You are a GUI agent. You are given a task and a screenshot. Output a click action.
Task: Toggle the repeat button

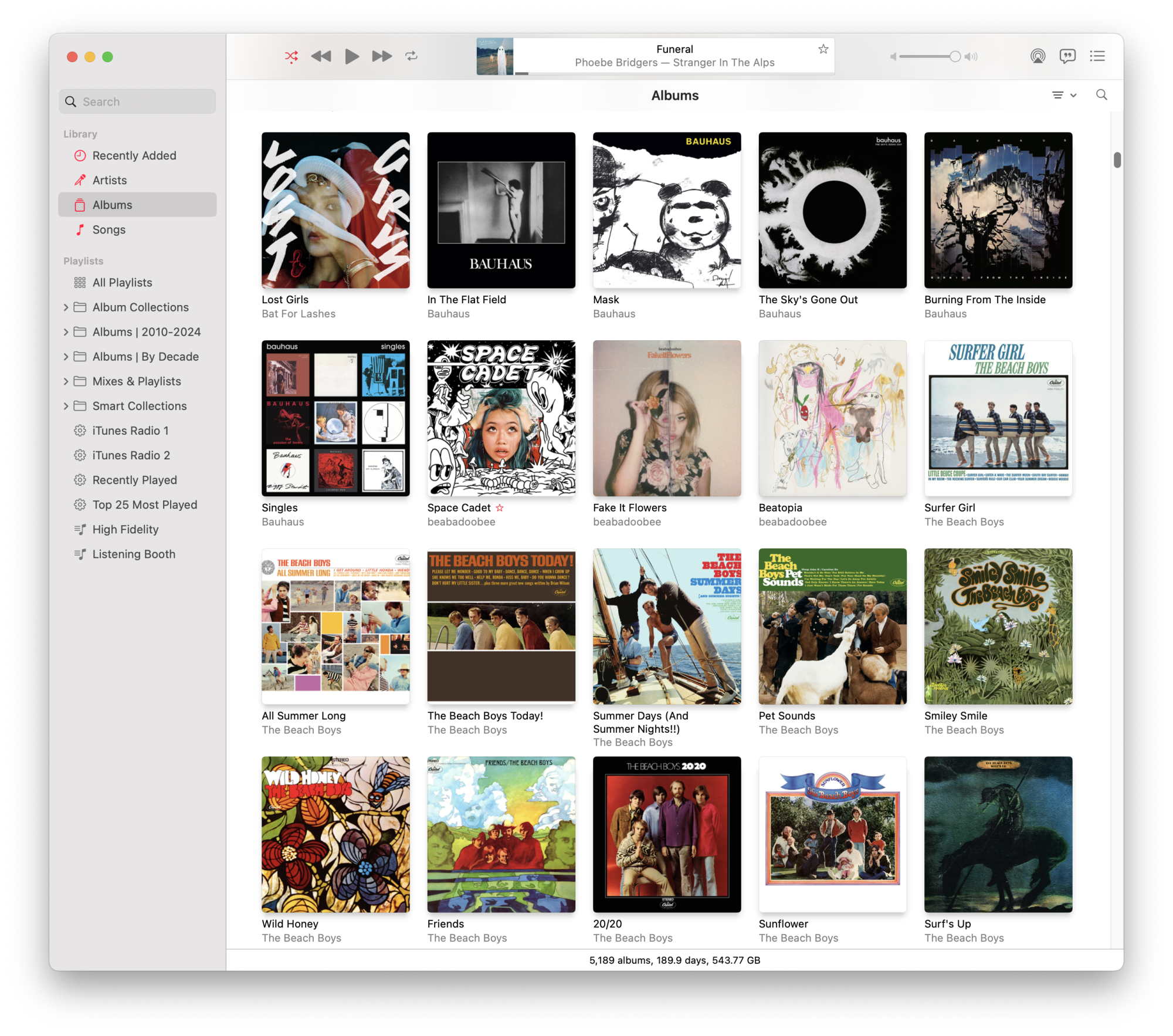[411, 56]
